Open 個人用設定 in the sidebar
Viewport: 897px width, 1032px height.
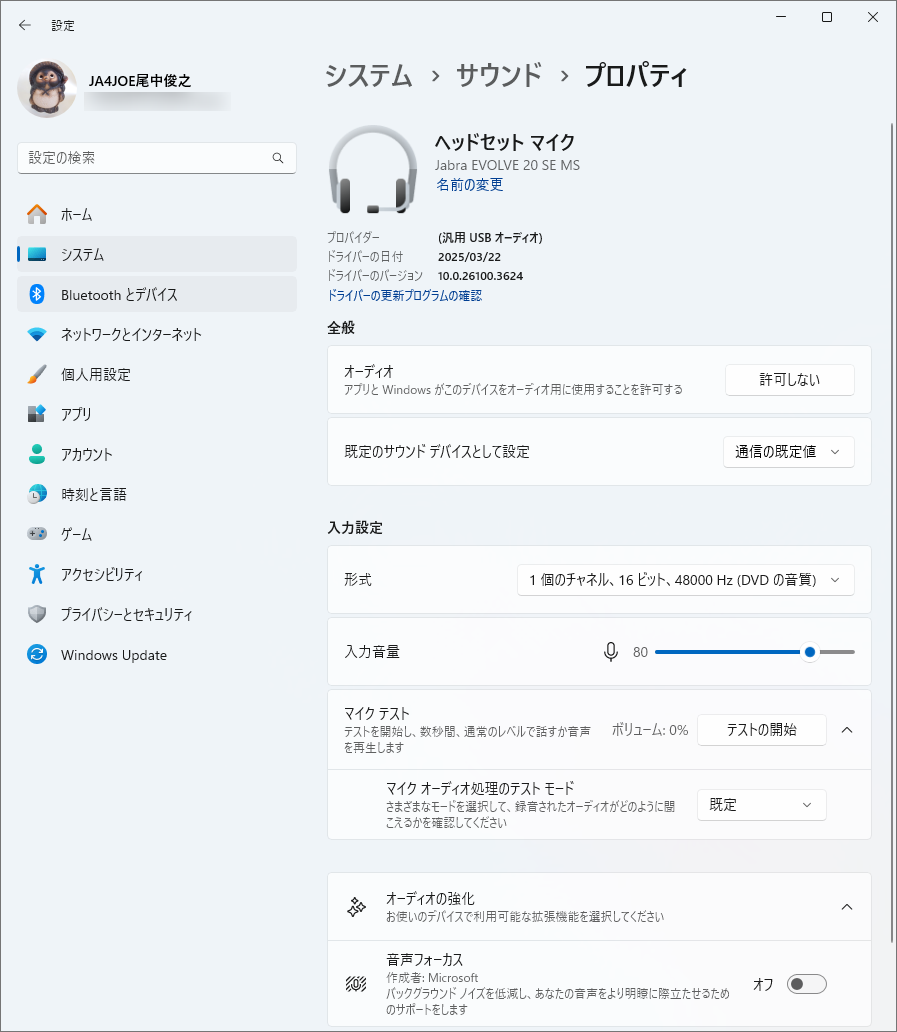click(x=157, y=374)
